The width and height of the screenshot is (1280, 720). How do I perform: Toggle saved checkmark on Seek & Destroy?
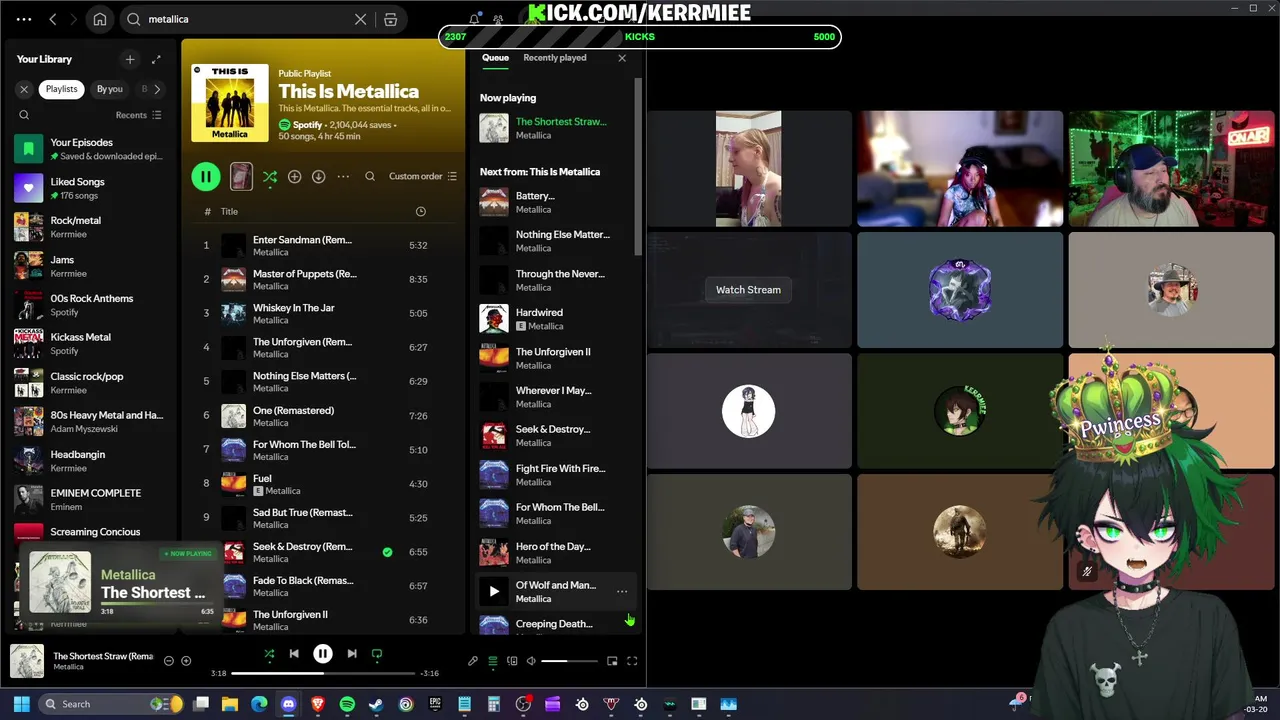(x=387, y=552)
